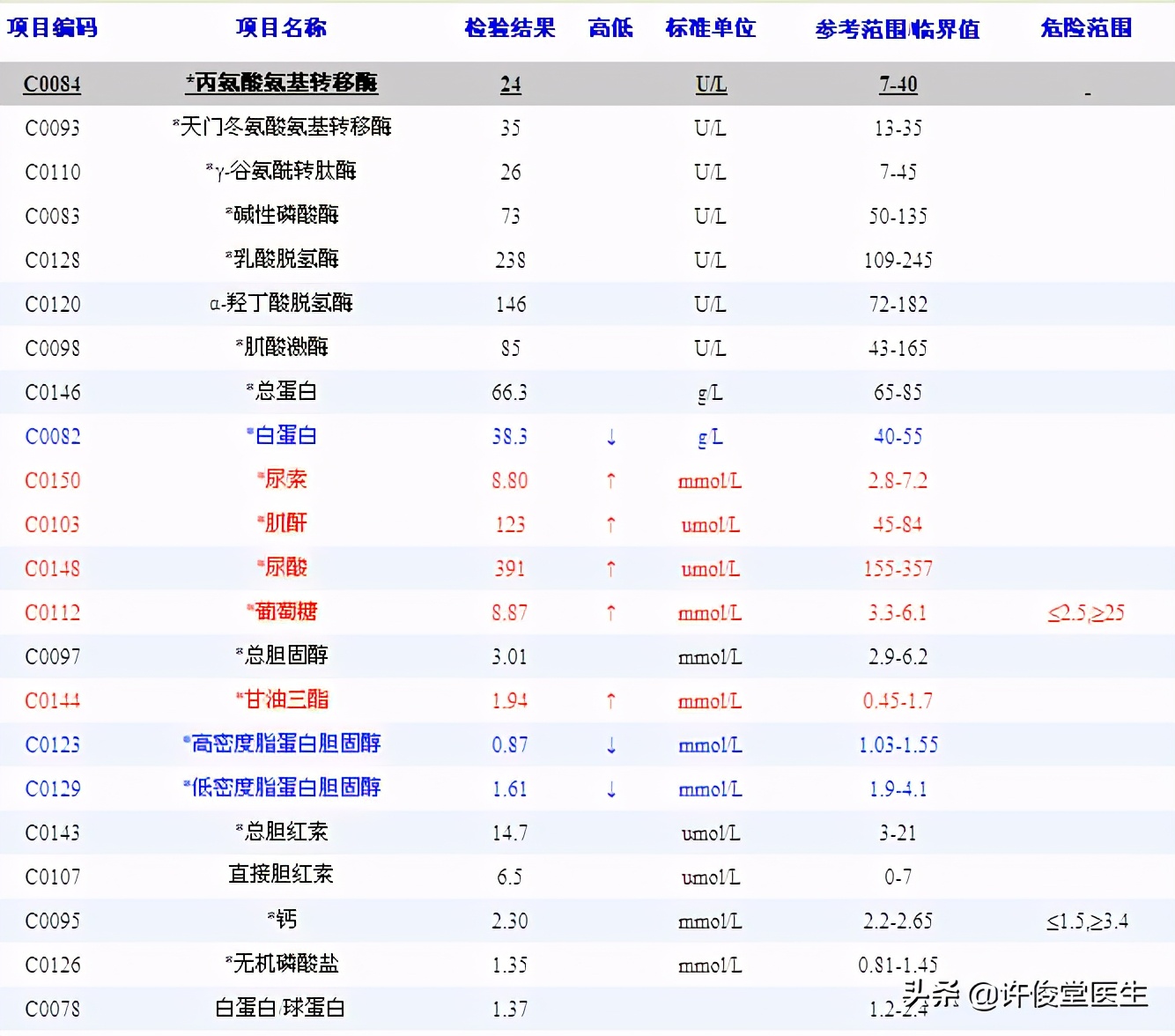Click the danger range ≤2.5,≥25 for 葡萄糖
Image resolution: width=1175 pixels, height=1036 pixels.
(x=1087, y=612)
